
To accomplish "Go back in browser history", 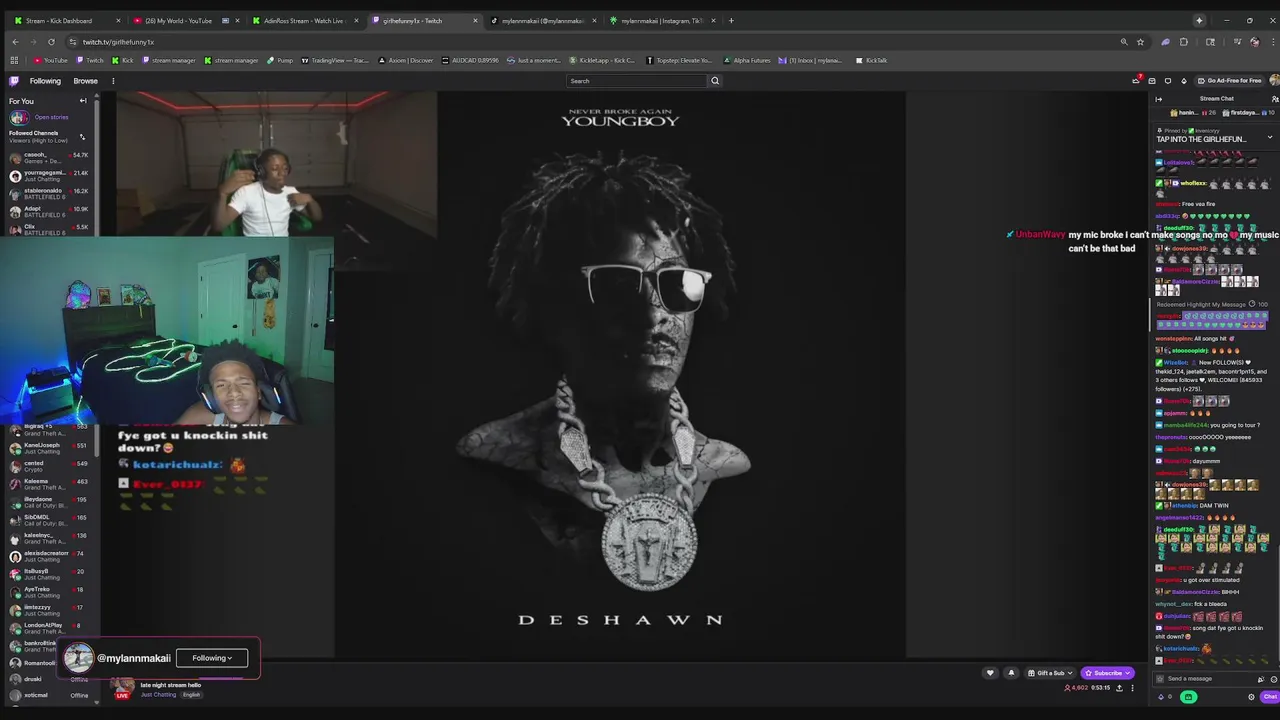I will [x=15, y=42].
